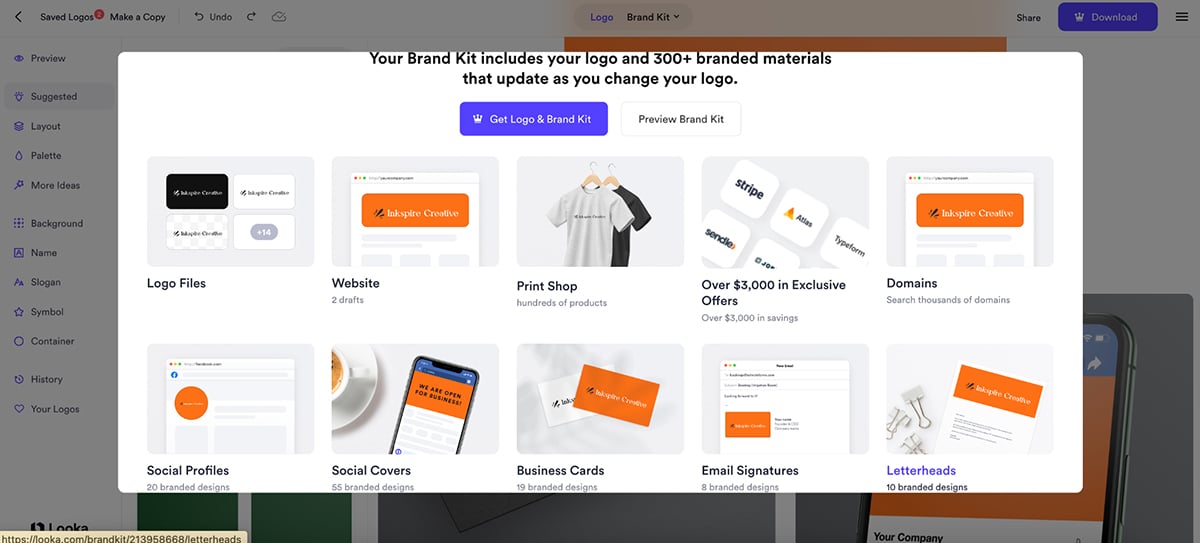1200x543 pixels.
Task: Open Preview with the eye icon in sidebar
Action: coord(19,58)
